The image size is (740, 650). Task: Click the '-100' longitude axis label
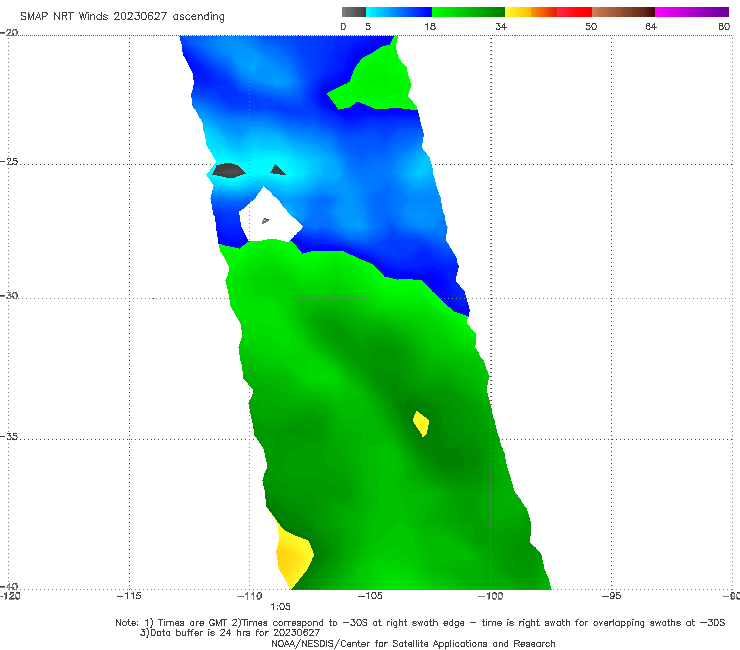490,596
